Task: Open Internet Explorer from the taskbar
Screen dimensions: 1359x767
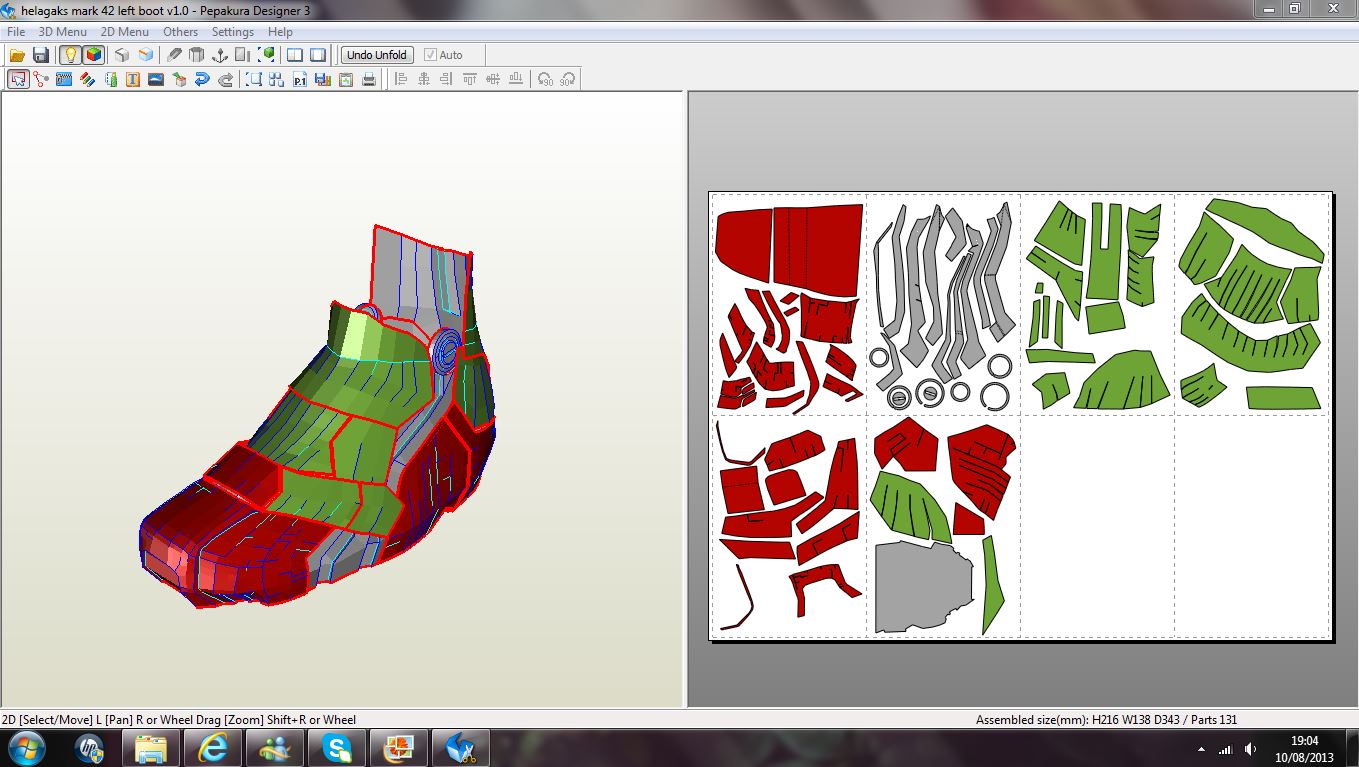Action: pos(213,747)
